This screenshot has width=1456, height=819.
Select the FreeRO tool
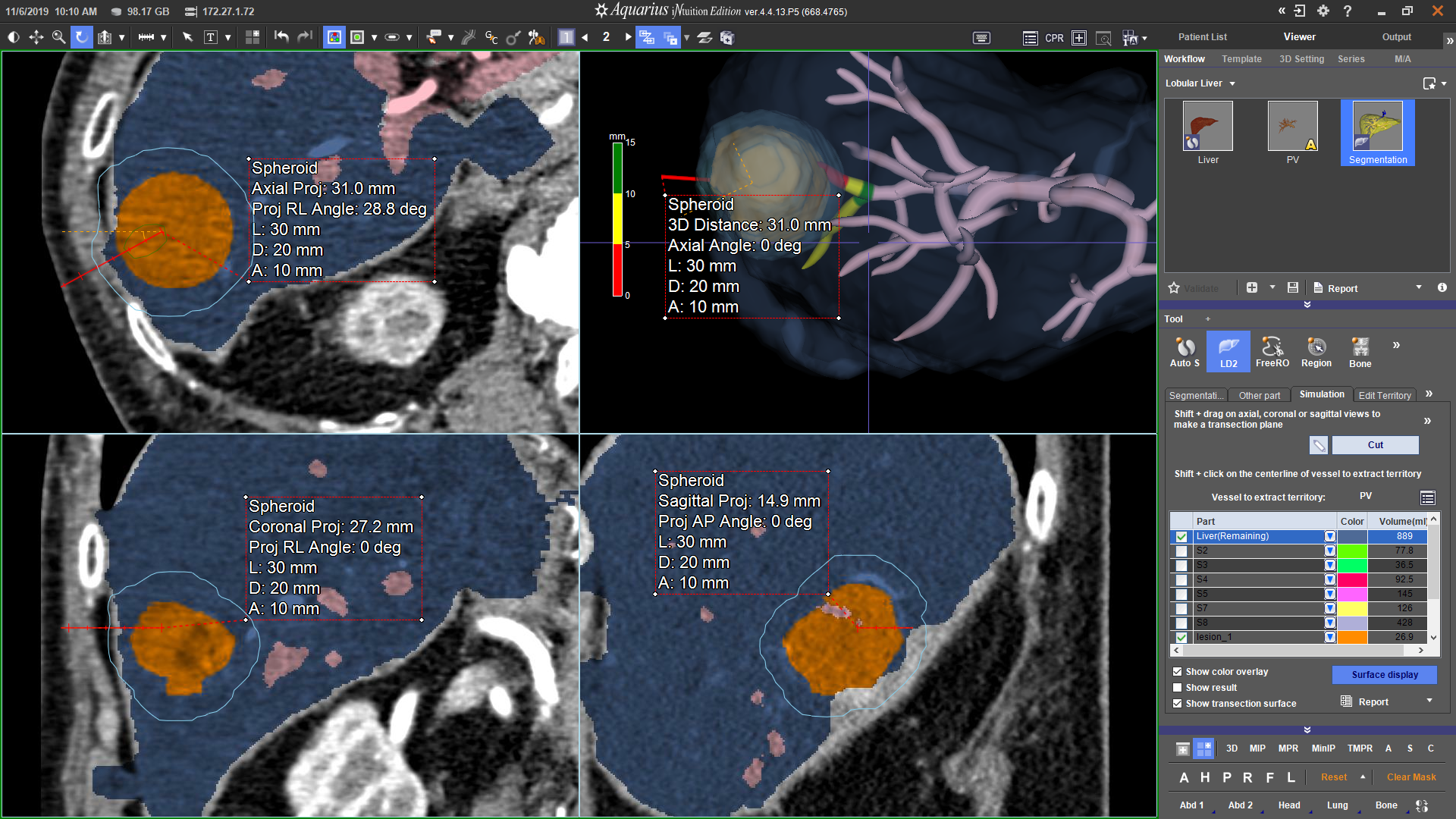[1272, 352]
